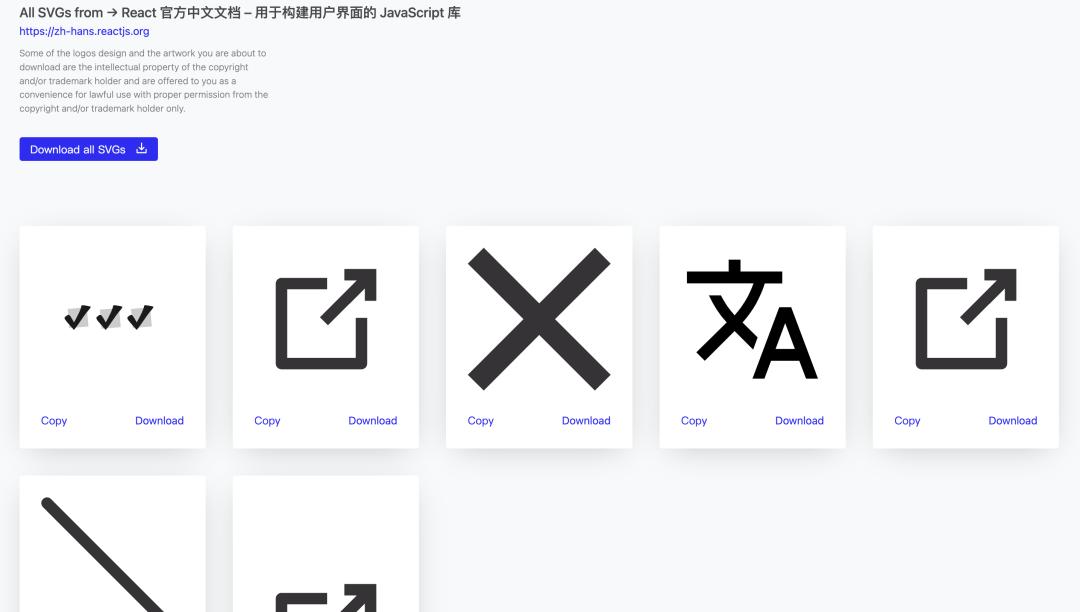Click the download arrow icon on the blue button
Viewport: 1080px width, 612px height.
(x=141, y=148)
